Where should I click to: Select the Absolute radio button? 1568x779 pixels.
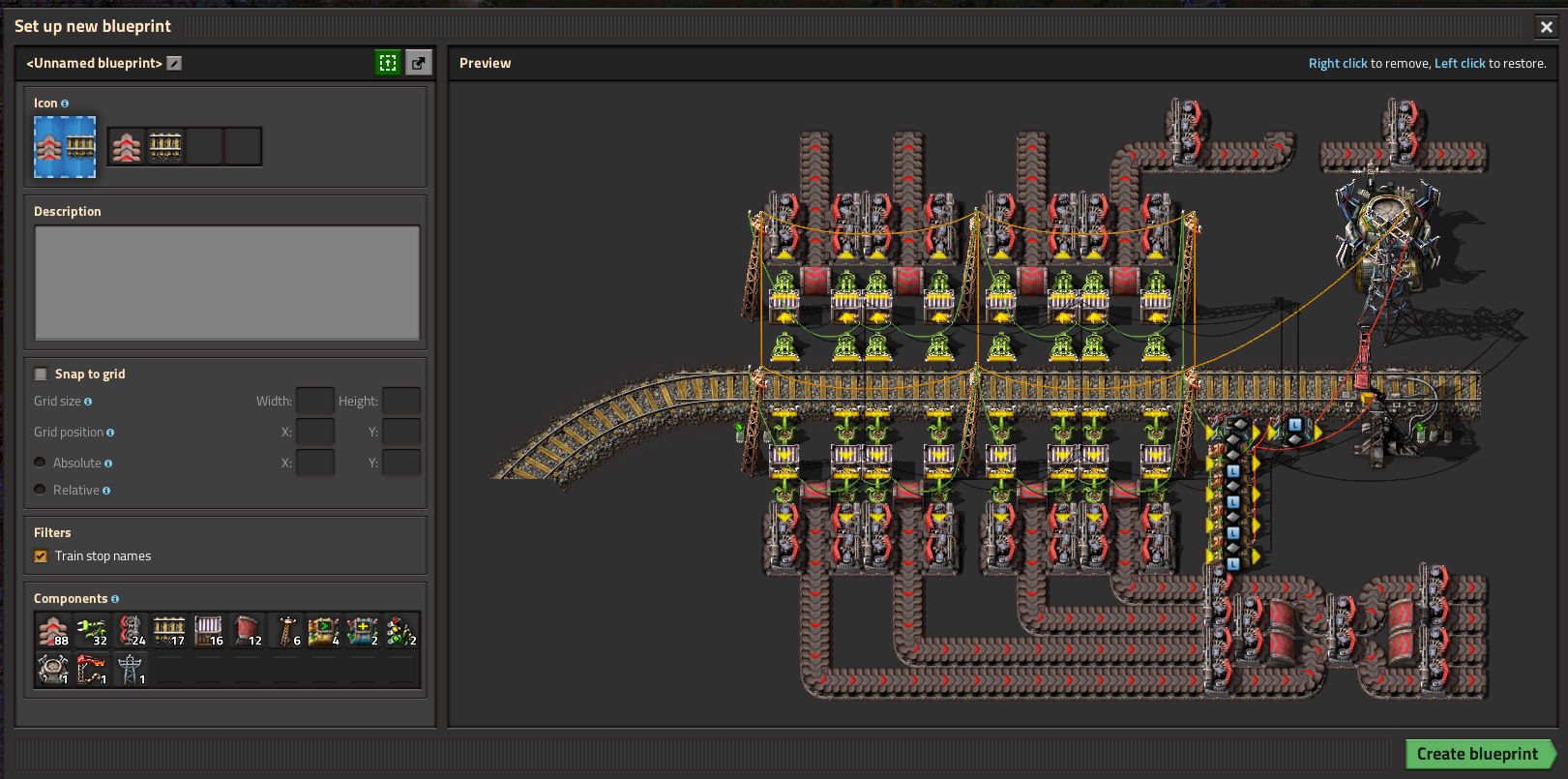40,463
